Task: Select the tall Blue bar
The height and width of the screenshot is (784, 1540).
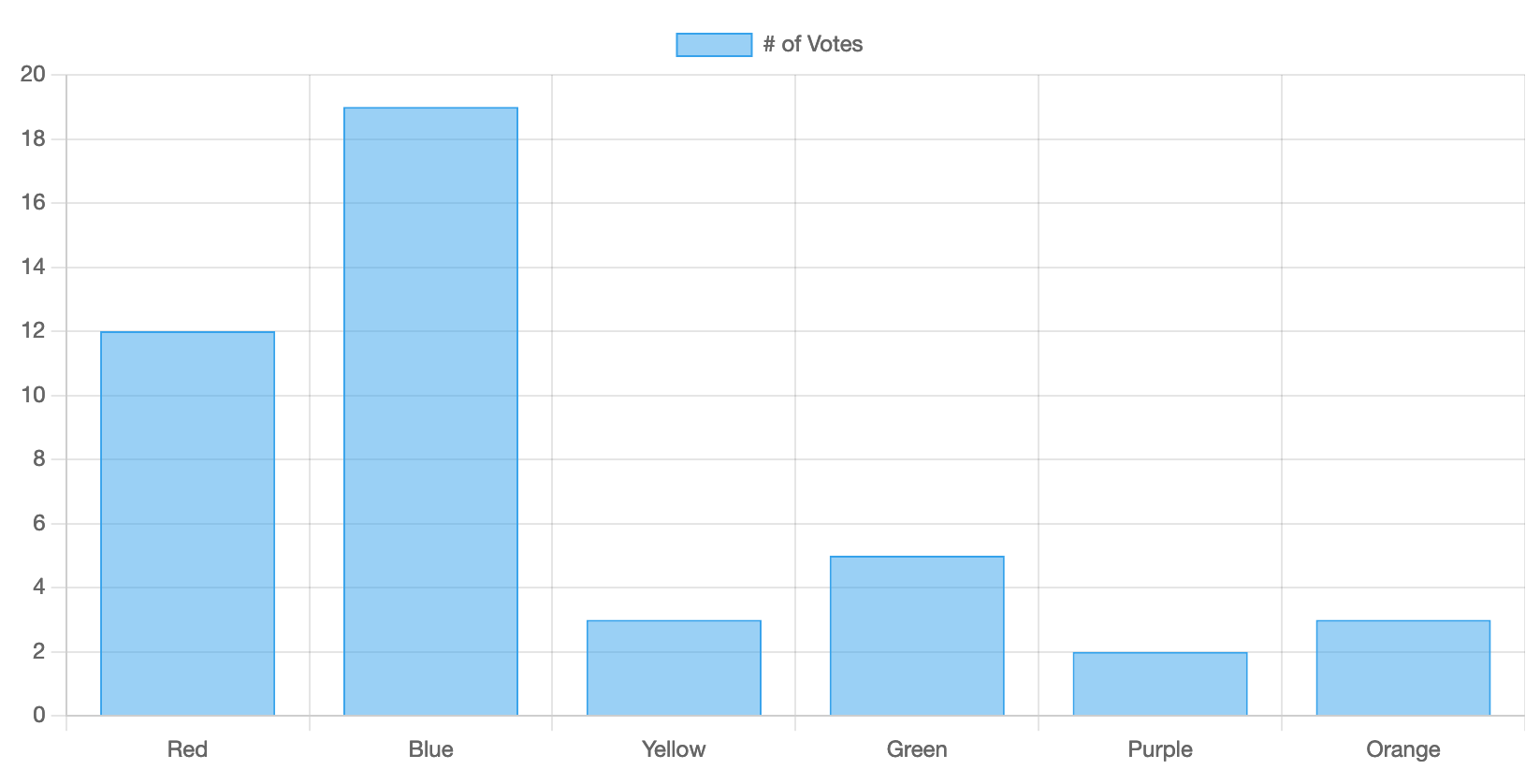Action: (430, 412)
